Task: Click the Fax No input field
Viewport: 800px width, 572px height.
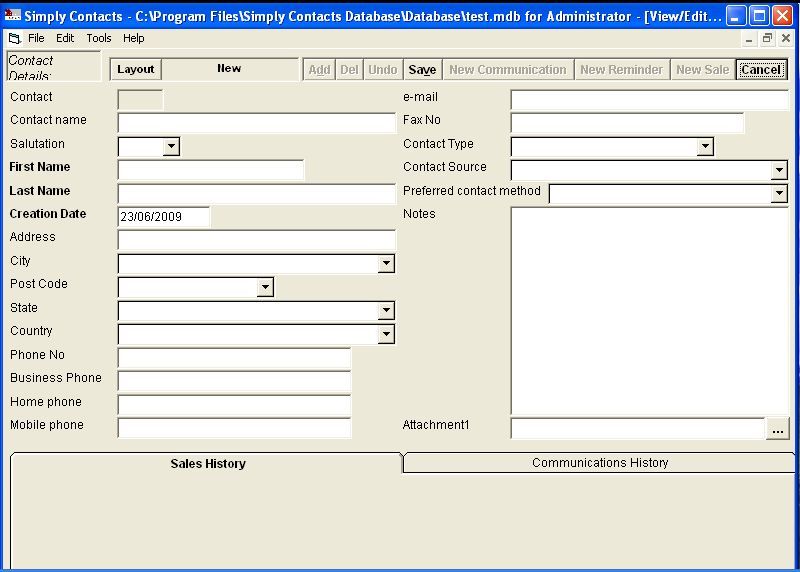Action: 627,123
